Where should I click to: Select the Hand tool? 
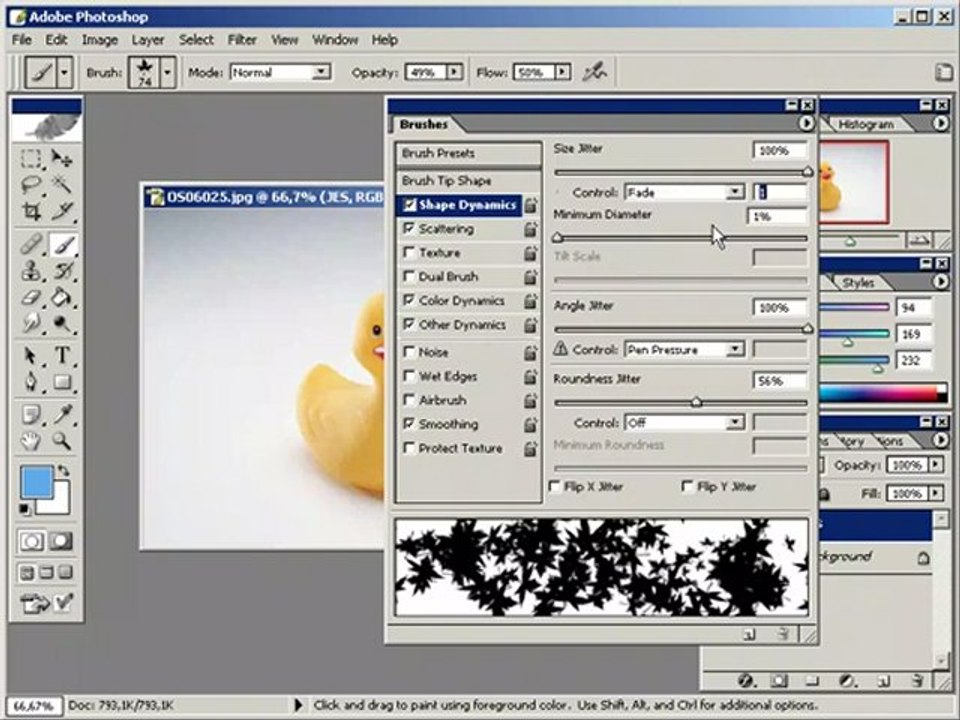pyautogui.click(x=31, y=440)
